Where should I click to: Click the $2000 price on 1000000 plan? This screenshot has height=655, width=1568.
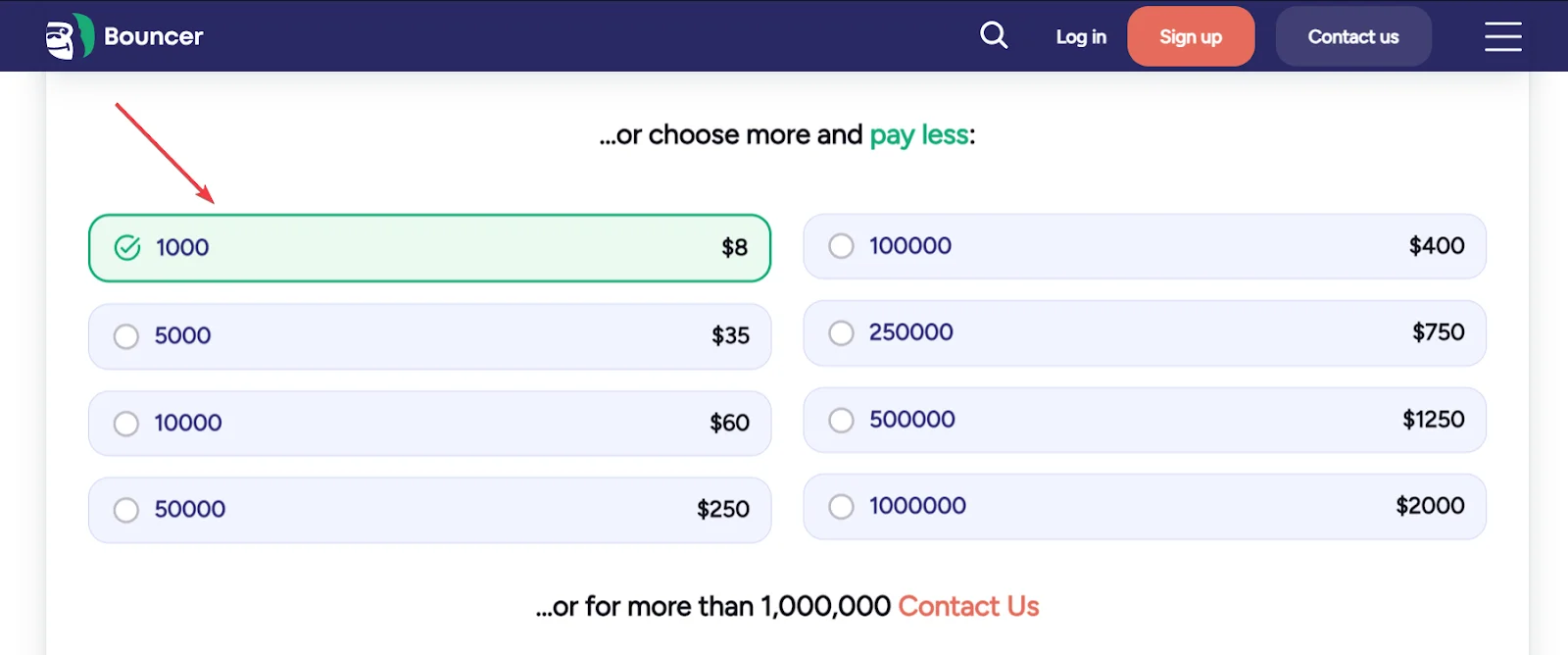tap(1430, 506)
